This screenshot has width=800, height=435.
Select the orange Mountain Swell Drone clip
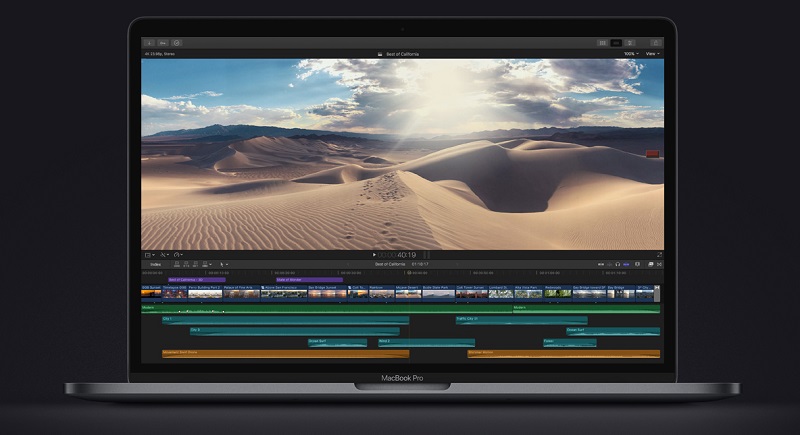point(286,353)
